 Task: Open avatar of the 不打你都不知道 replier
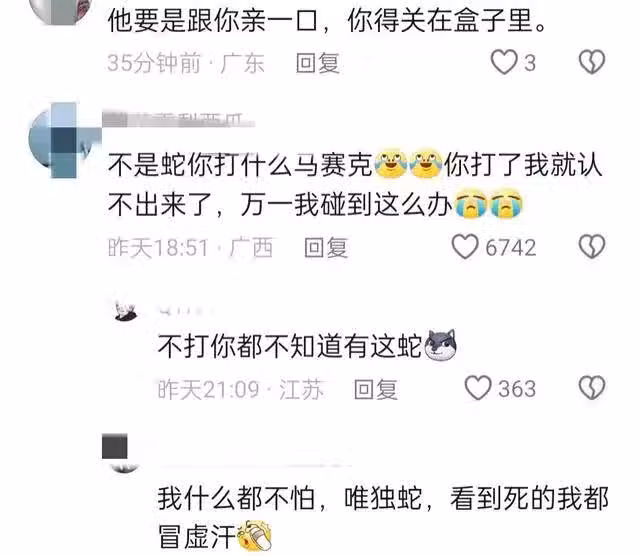[x=125, y=311]
